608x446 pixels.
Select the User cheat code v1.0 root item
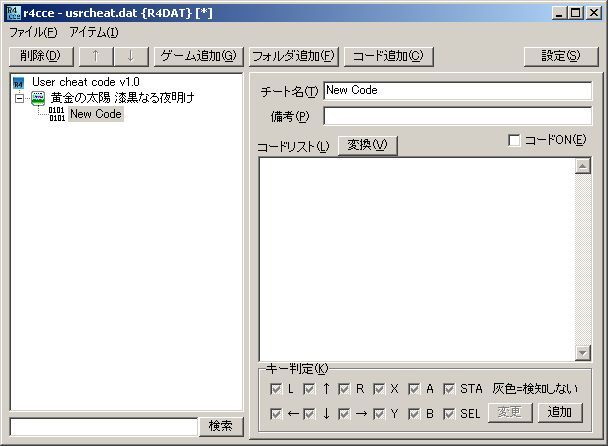tap(86, 82)
